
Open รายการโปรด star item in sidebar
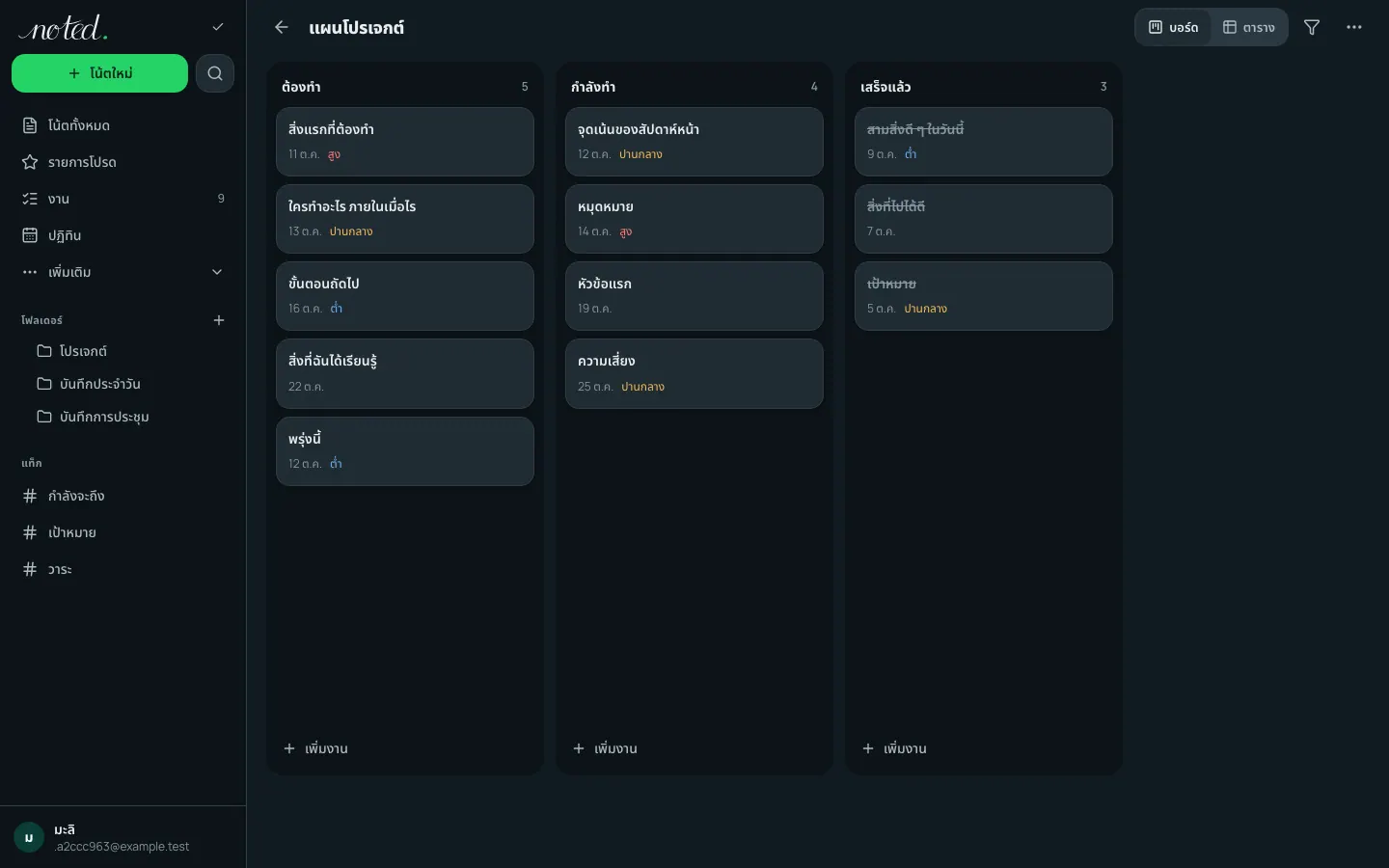[123, 162]
